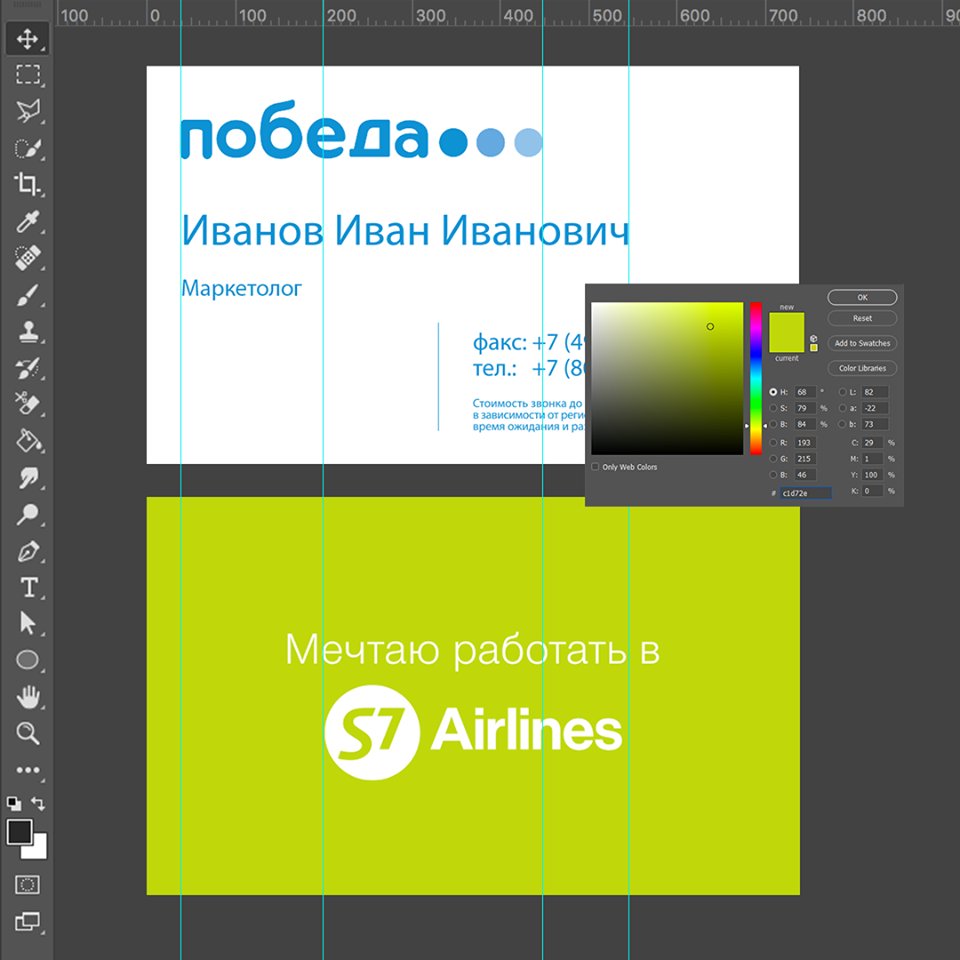Click the cyan (C) field showing 29
This screenshot has height=960, width=960.
coord(872,442)
